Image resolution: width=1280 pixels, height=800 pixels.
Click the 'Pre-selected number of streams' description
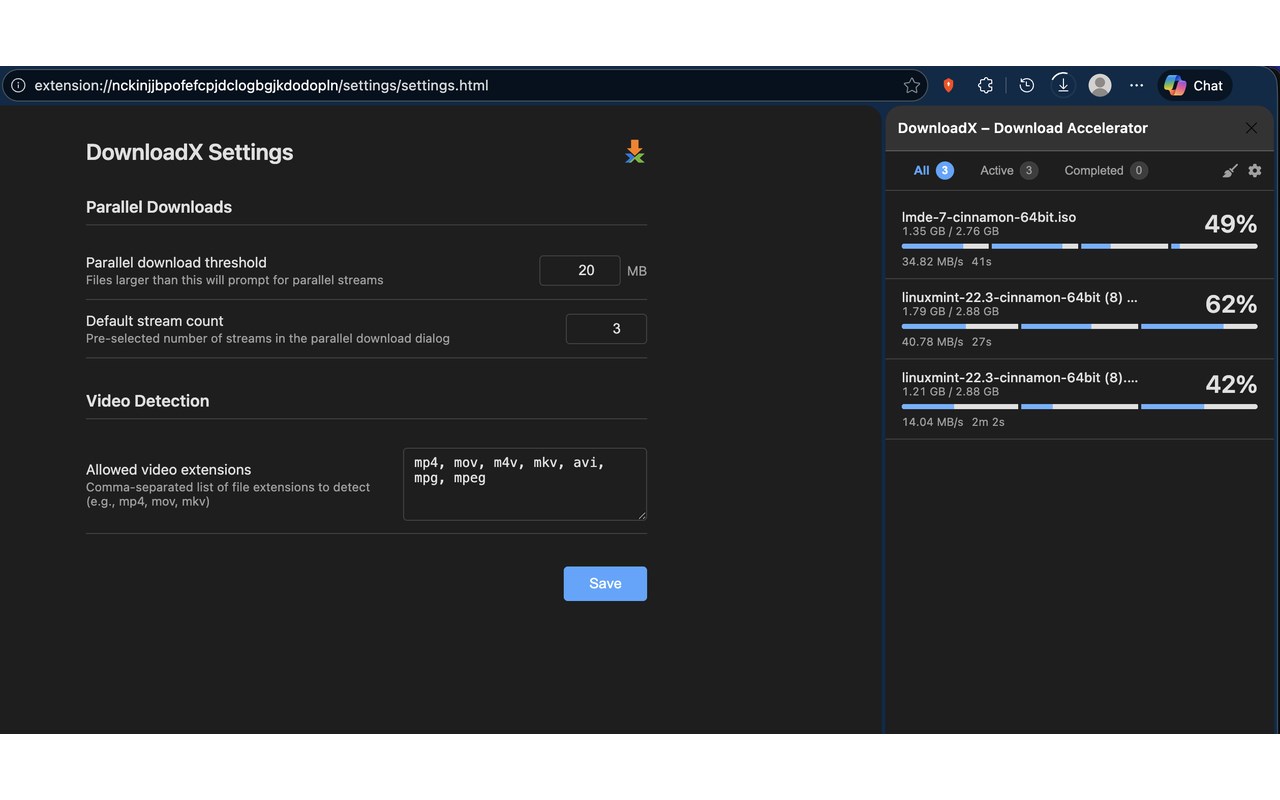268,339
